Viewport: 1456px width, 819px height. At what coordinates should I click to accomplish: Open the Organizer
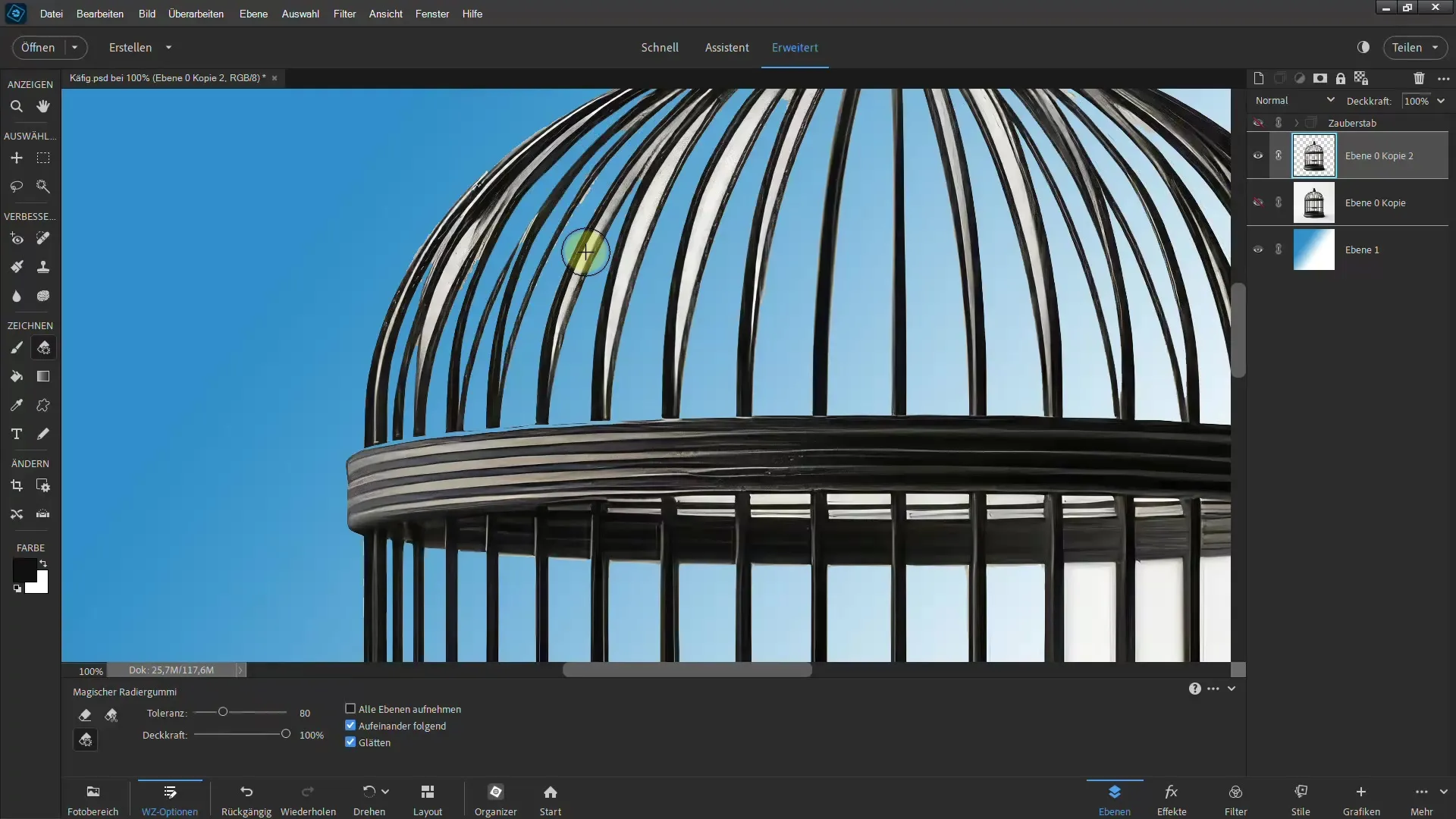coord(496,800)
